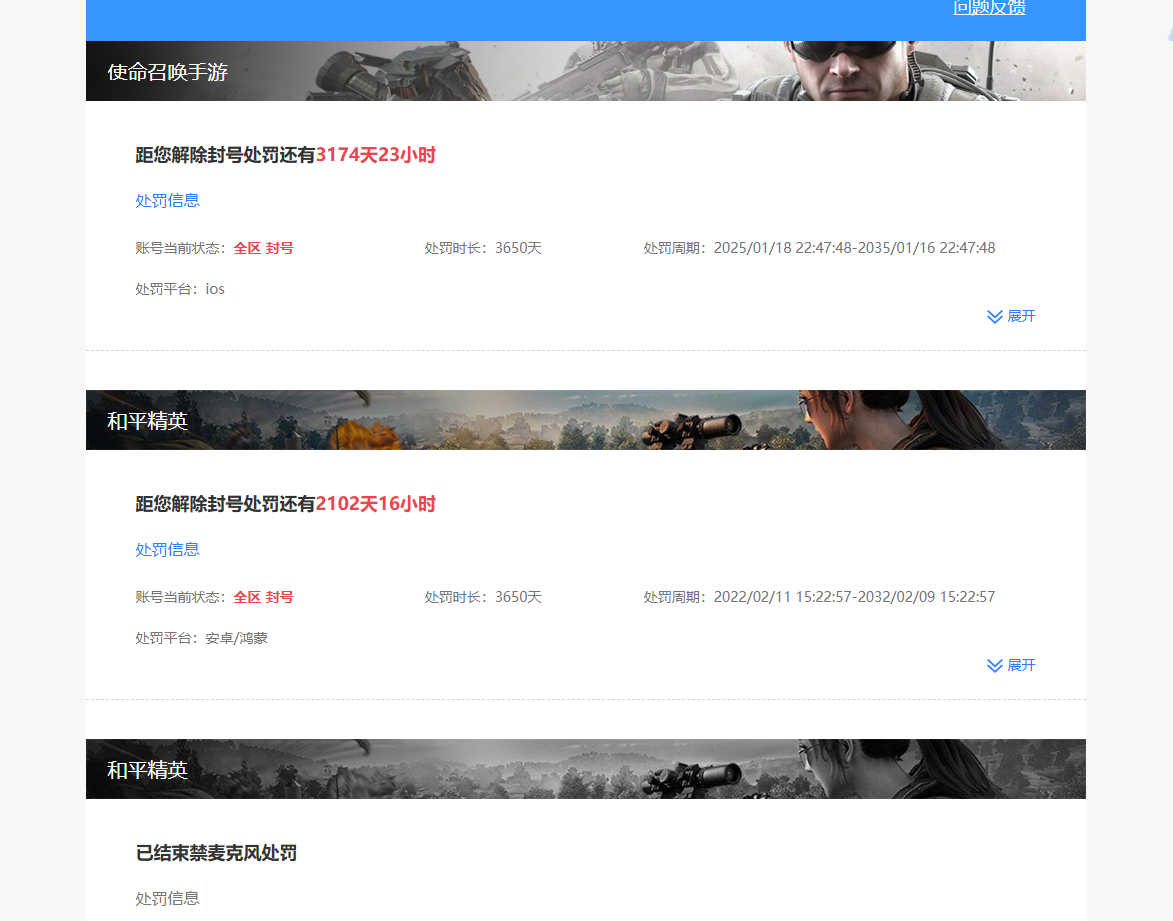Click 处罚平台: ios text
Viewport: 1173px width, 921px height.
(180, 290)
